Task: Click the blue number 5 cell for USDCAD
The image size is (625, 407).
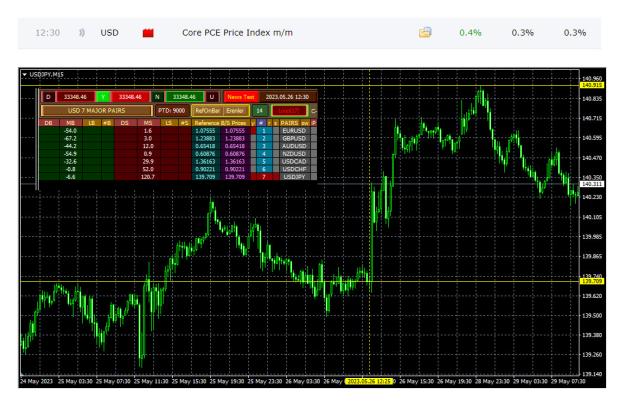Action: (x=264, y=161)
